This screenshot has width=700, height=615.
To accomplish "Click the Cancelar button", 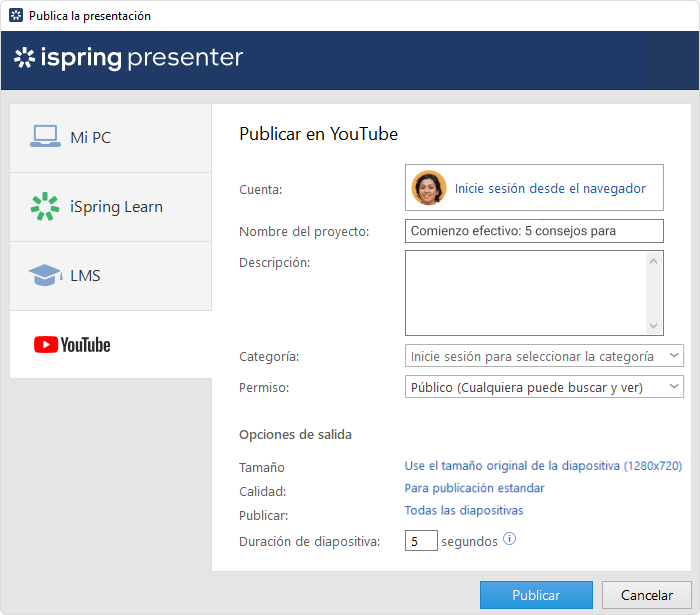I will [646, 595].
